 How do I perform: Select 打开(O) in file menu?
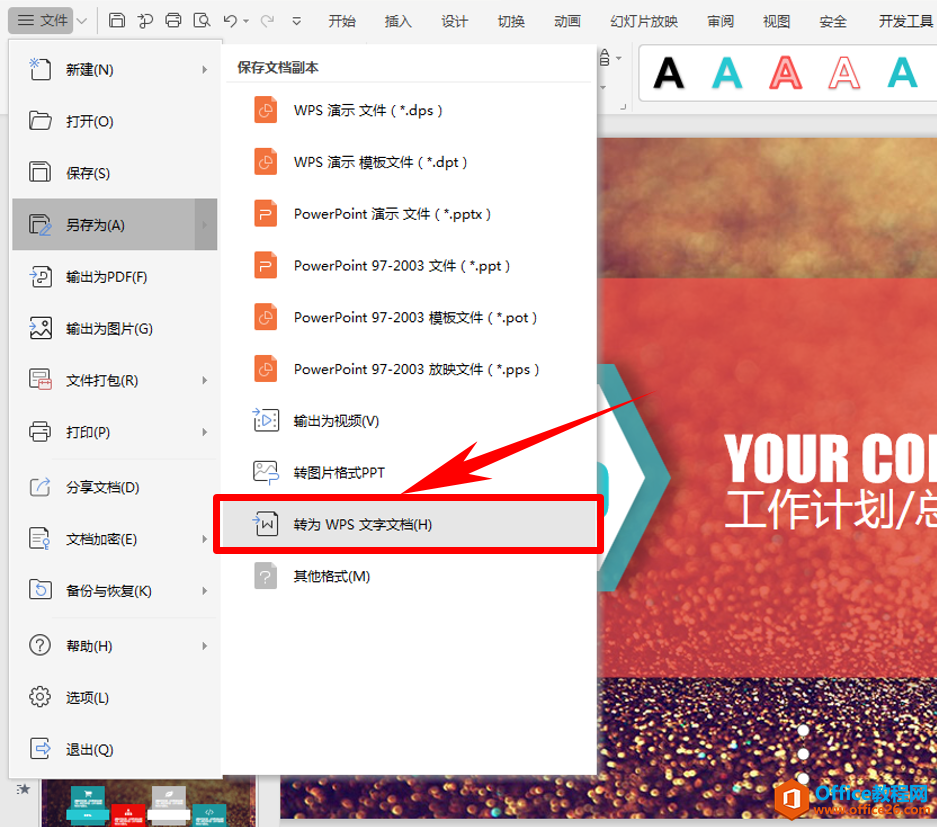coord(115,121)
